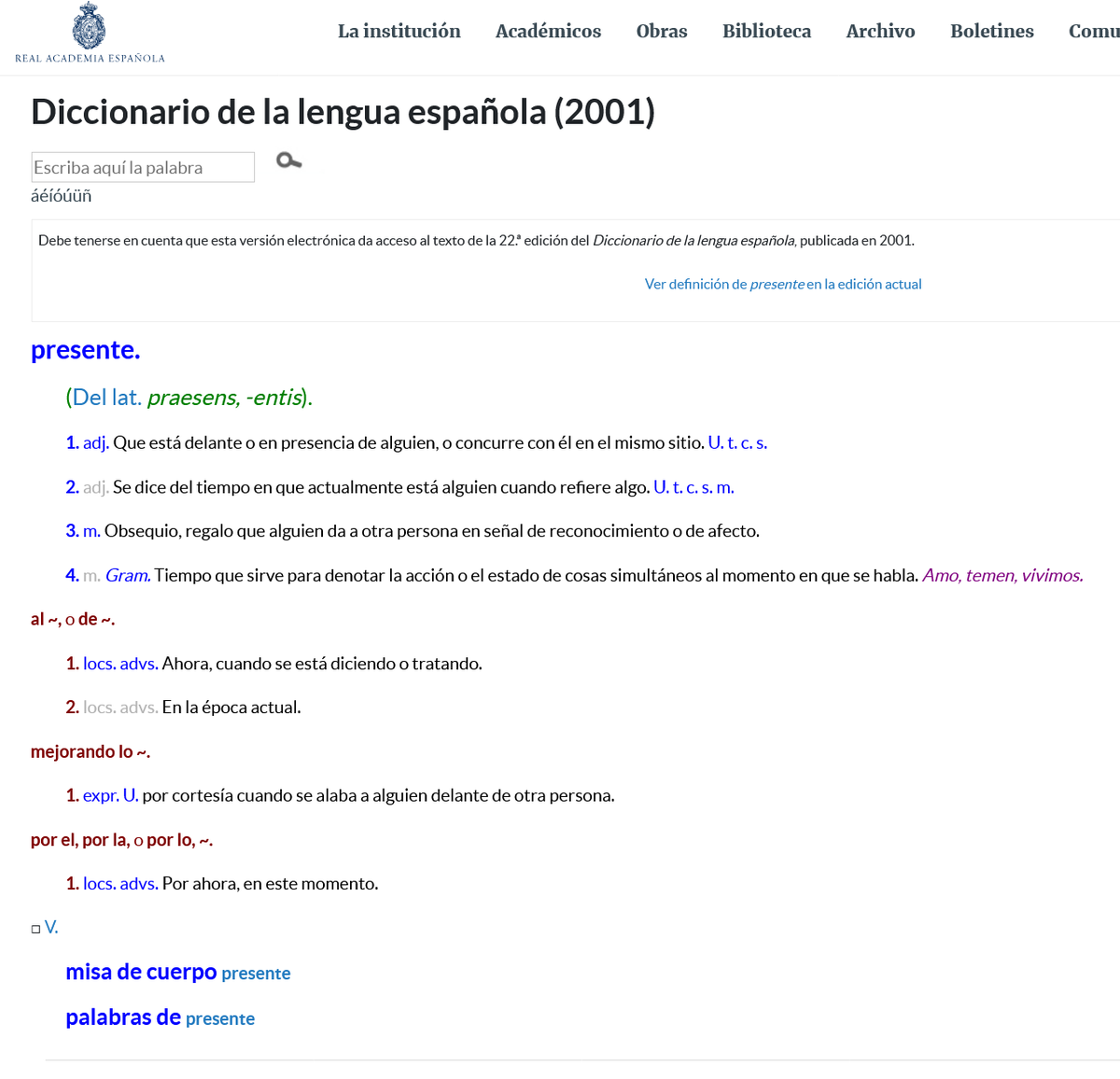Click the phrase heading 'al ~, o de ~.'
The width and height of the screenshot is (1120, 1079).
click(x=73, y=619)
